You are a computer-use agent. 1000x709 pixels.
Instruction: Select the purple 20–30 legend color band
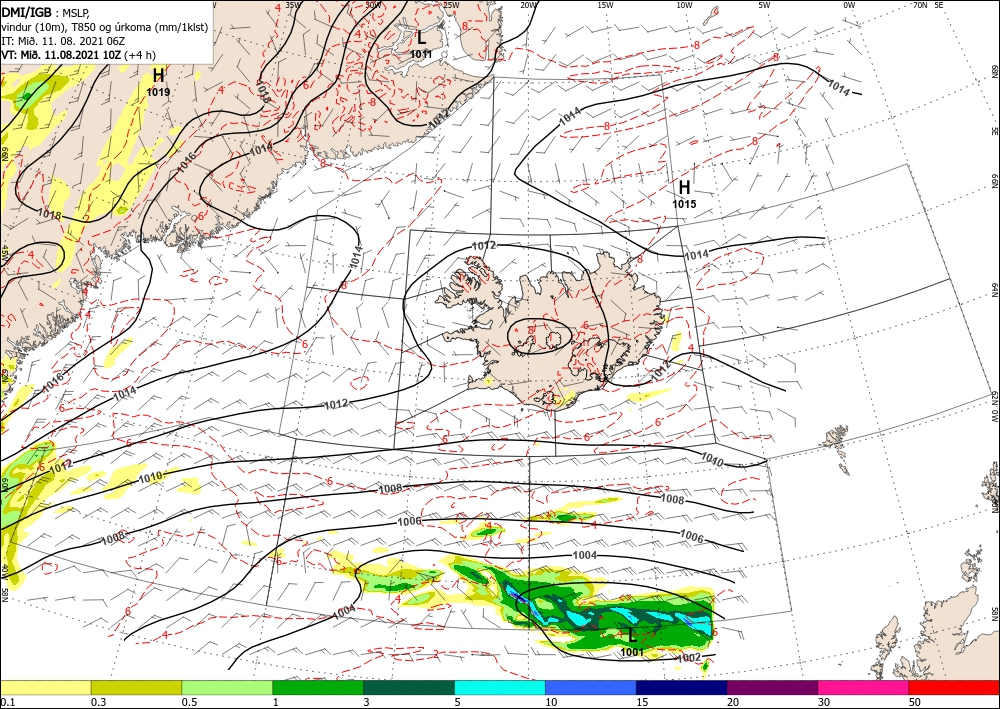click(x=772, y=687)
